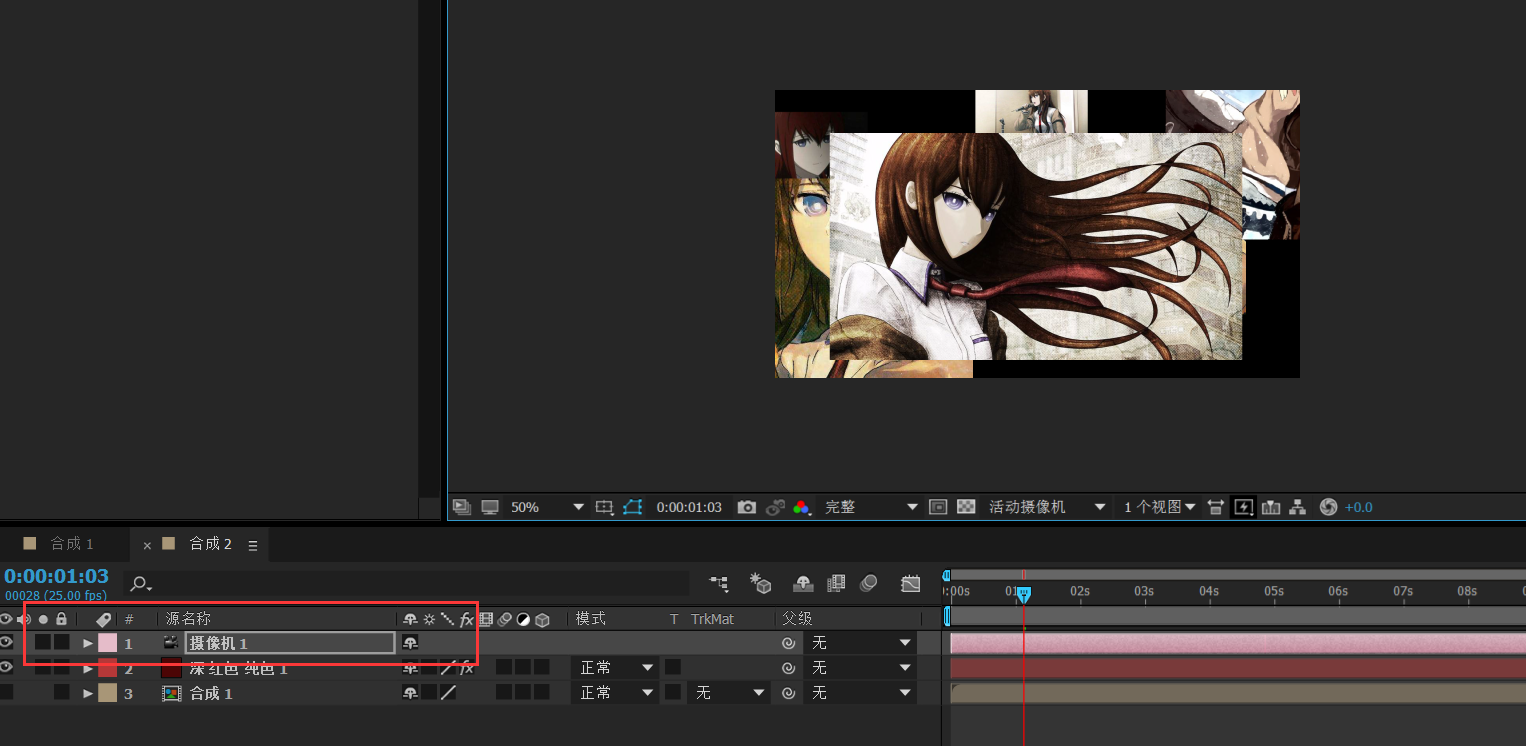Viewport: 1526px width, 746px height.
Task: Click the 模式 column header
Action: click(590, 620)
